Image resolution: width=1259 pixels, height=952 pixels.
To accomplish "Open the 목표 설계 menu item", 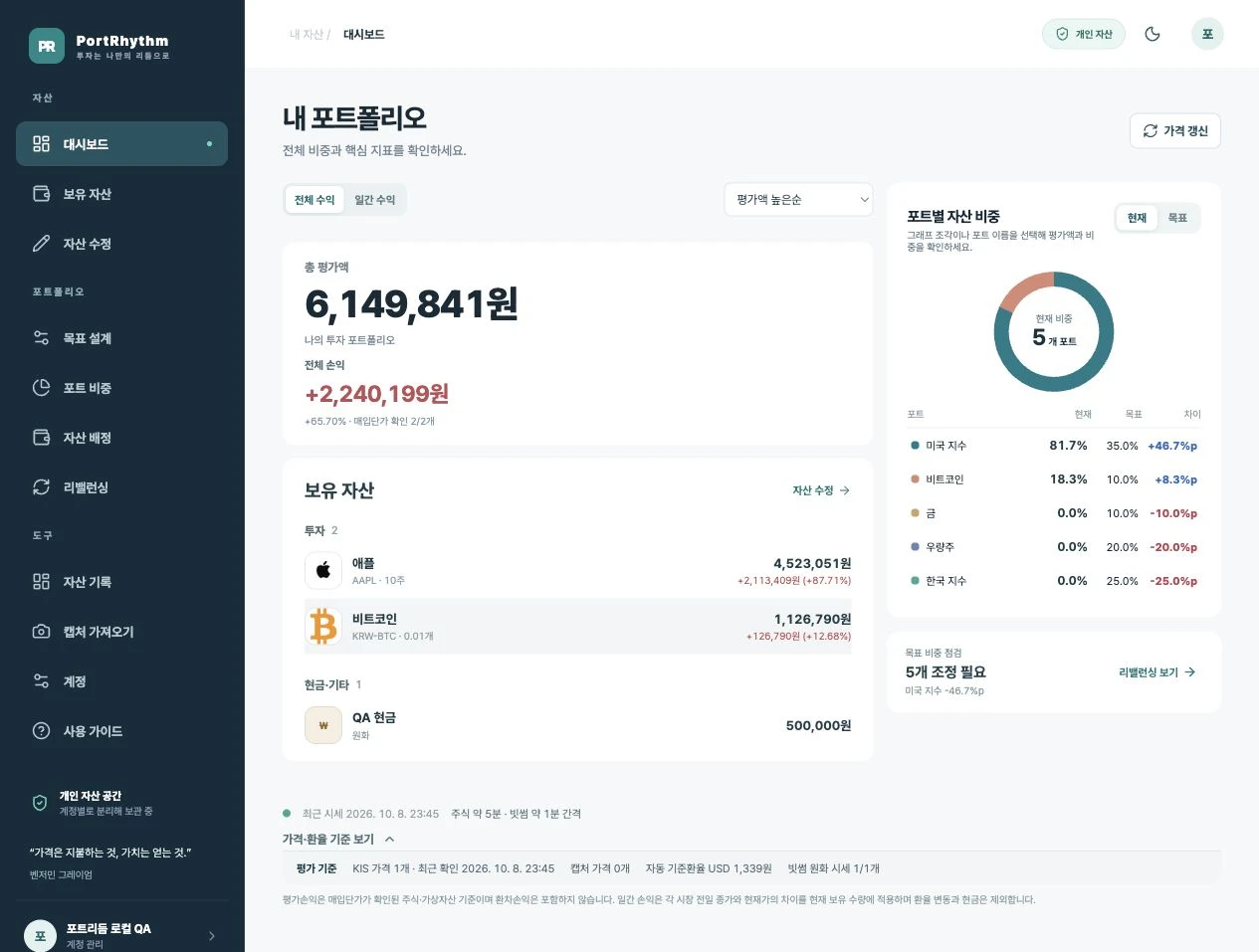I will click(x=121, y=337).
